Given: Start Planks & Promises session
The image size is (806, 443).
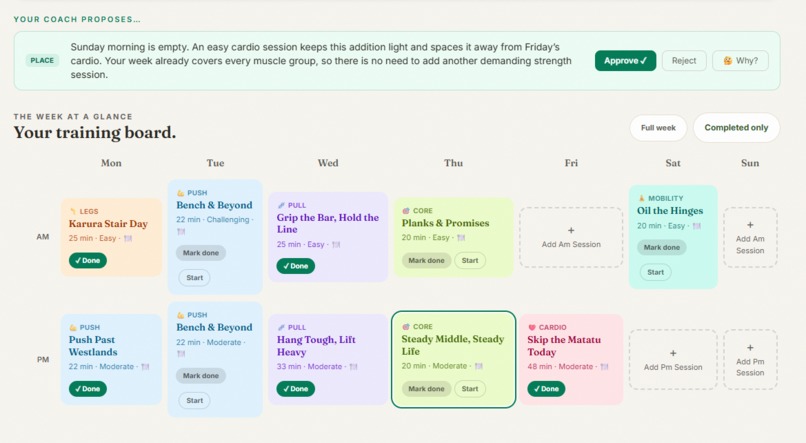Looking at the screenshot, I should [x=470, y=261].
